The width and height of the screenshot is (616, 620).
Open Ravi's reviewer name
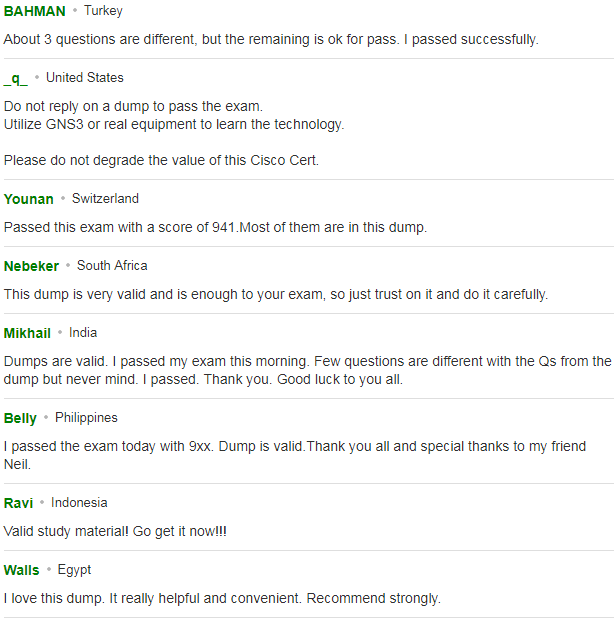tap(18, 503)
